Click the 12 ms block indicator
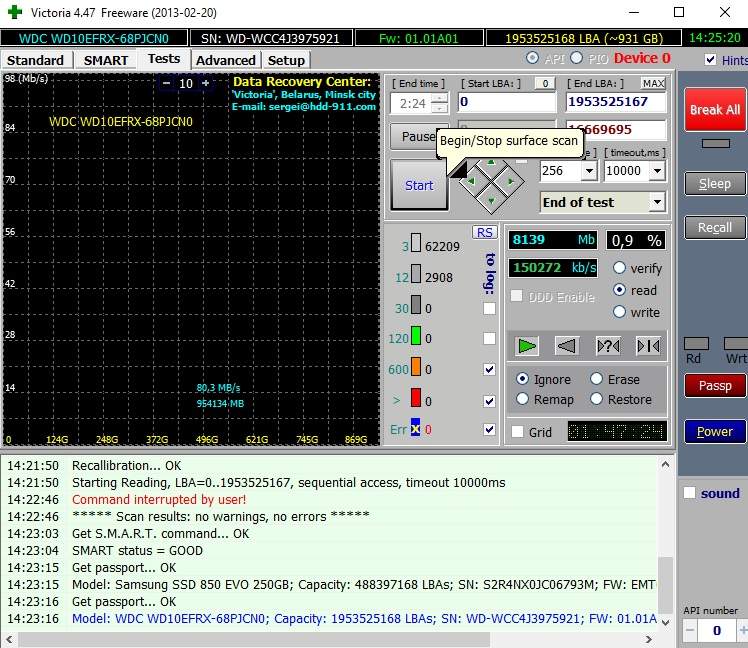Image resolution: width=748 pixels, height=648 pixels. [x=416, y=274]
